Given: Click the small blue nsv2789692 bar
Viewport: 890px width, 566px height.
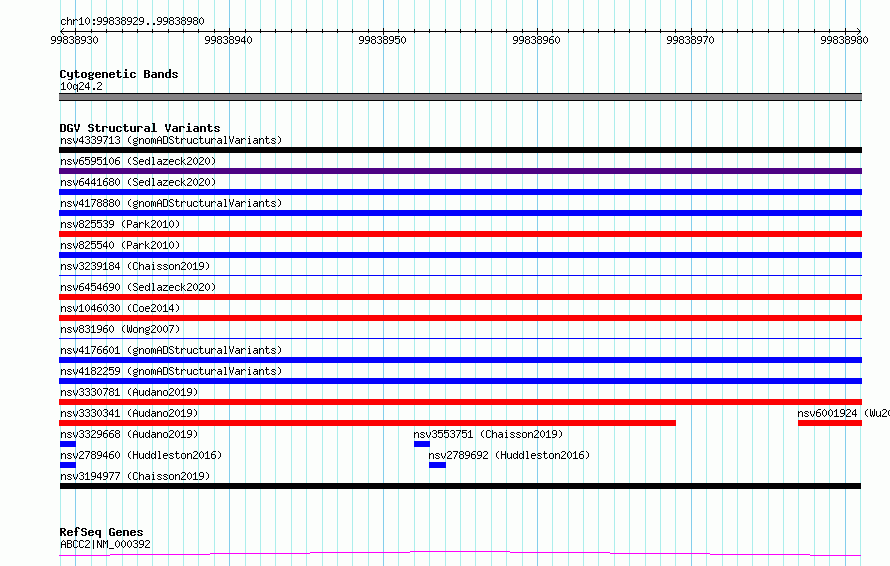Looking at the screenshot, I should coord(437,465).
